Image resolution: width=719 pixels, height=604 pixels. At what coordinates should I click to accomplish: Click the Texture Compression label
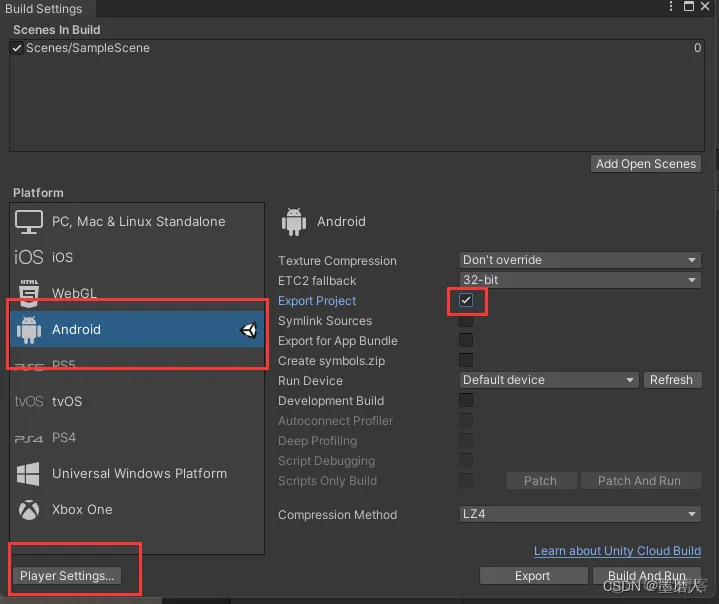tap(337, 261)
